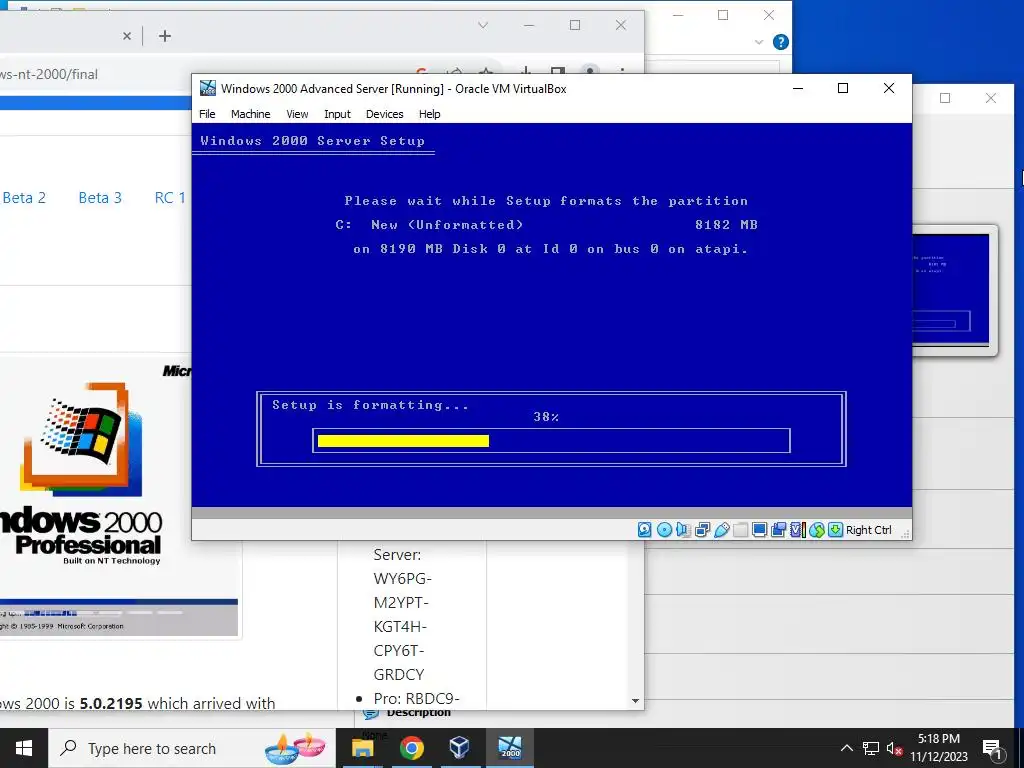1024x768 pixels.
Task: Close the Chrome tab with the x
Action: (x=127, y=37)
